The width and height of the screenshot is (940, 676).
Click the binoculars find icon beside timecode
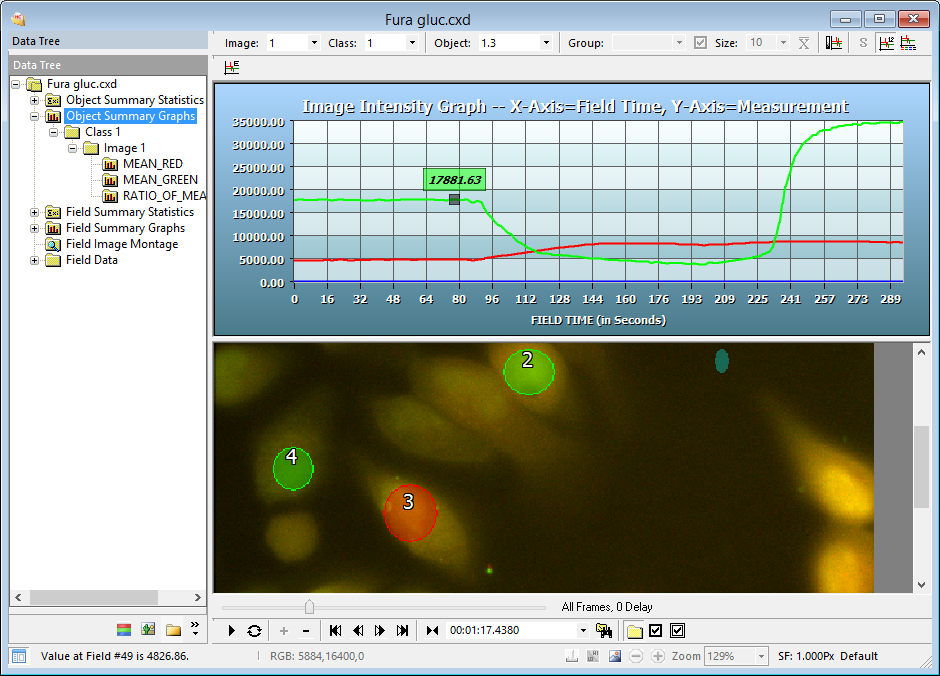coord(603,630)
